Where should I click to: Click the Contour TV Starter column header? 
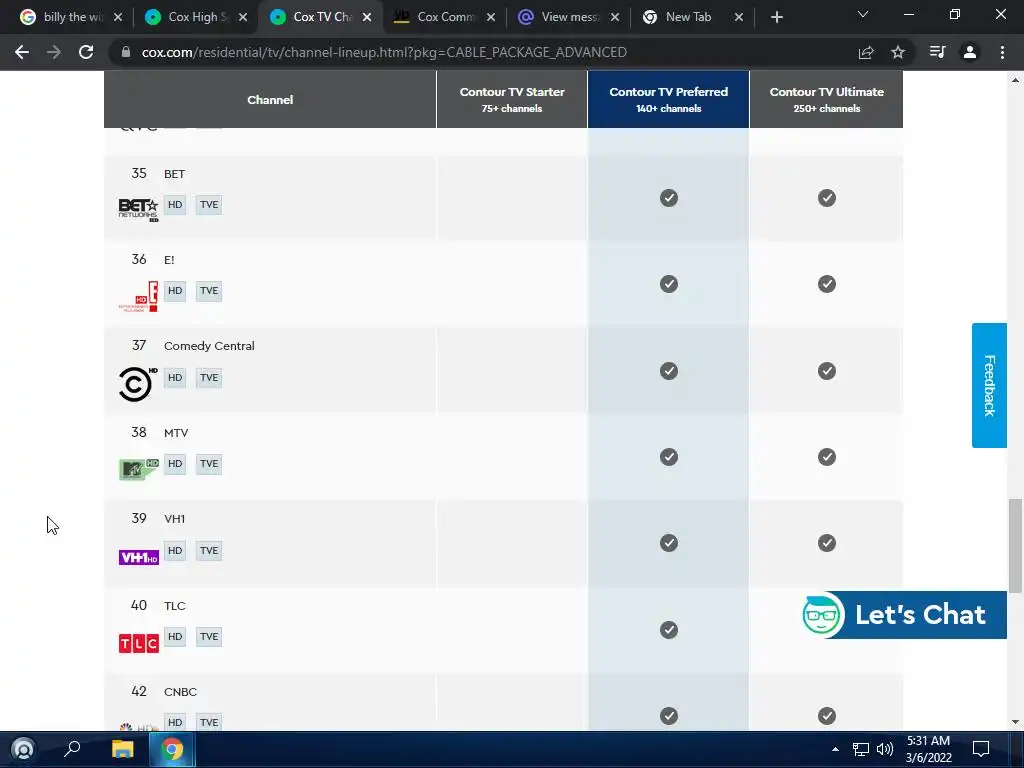(x=512, y=99)
